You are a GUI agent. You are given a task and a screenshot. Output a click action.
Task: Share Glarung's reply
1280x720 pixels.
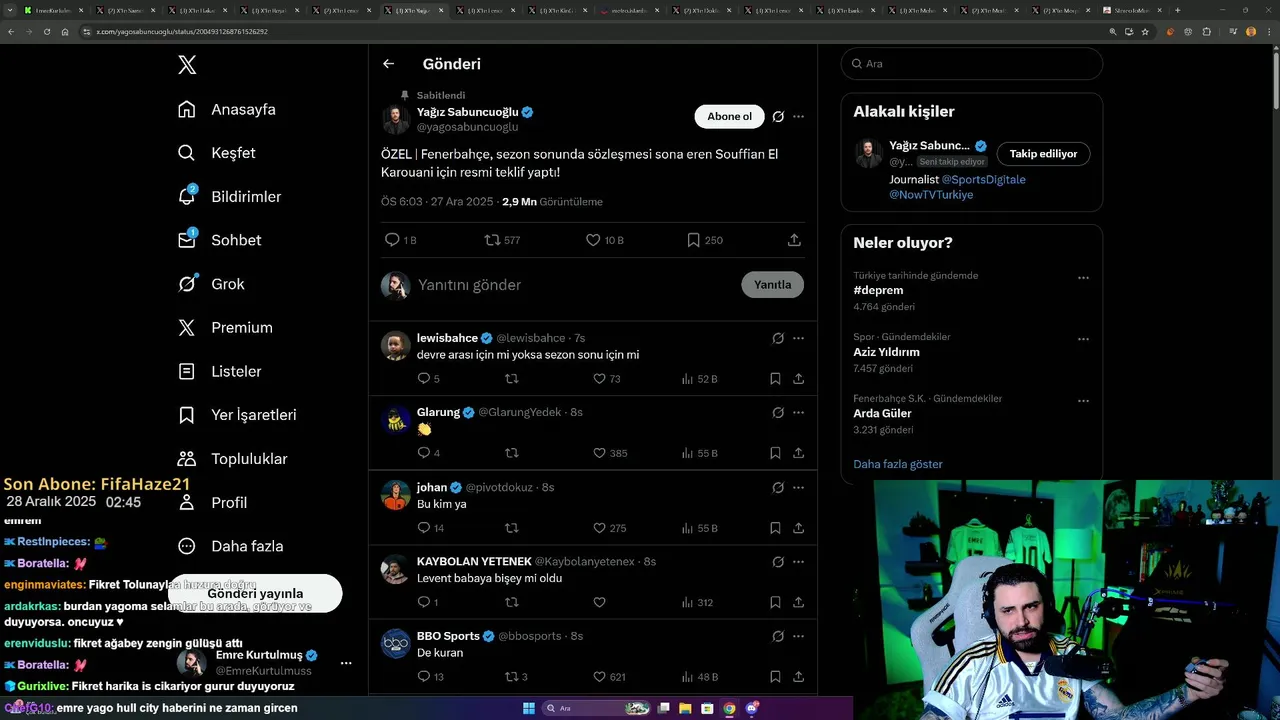coord(798,453)
